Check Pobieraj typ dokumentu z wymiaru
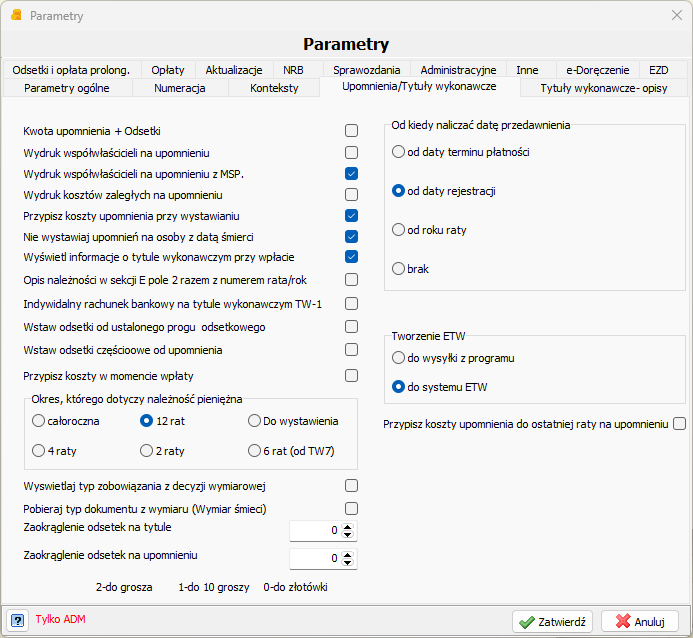Image resolution: width=693 pixels, height=638 pixels. [x=351, y=509]
